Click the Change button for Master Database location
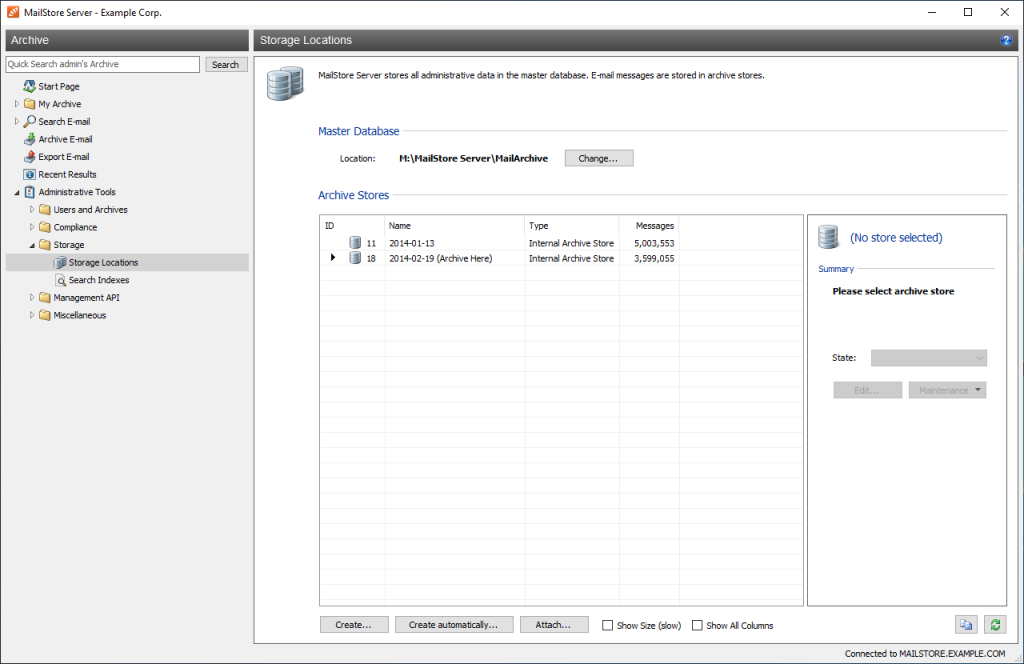The height and width of the screenshot is (664, 1024). 598,157
